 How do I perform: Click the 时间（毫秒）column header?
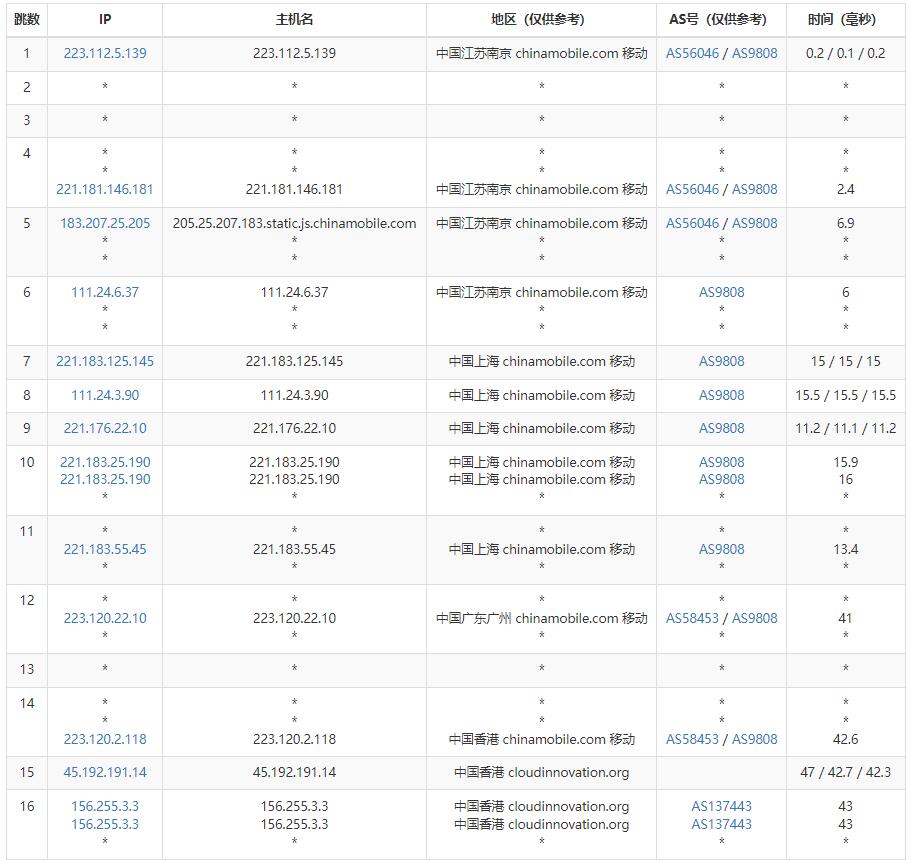pos(845,20)
